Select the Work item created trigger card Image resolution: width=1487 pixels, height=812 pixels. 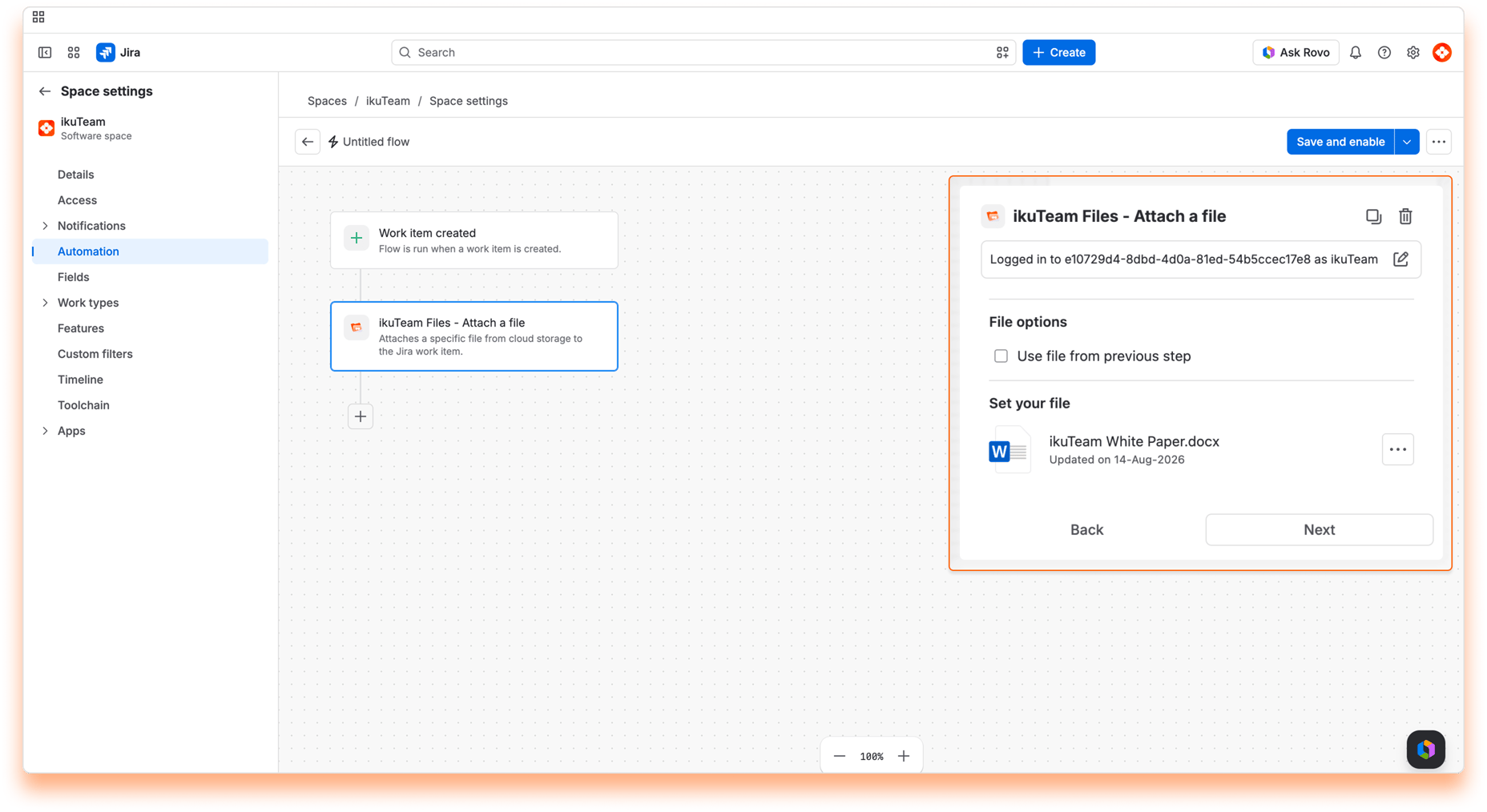474,240
